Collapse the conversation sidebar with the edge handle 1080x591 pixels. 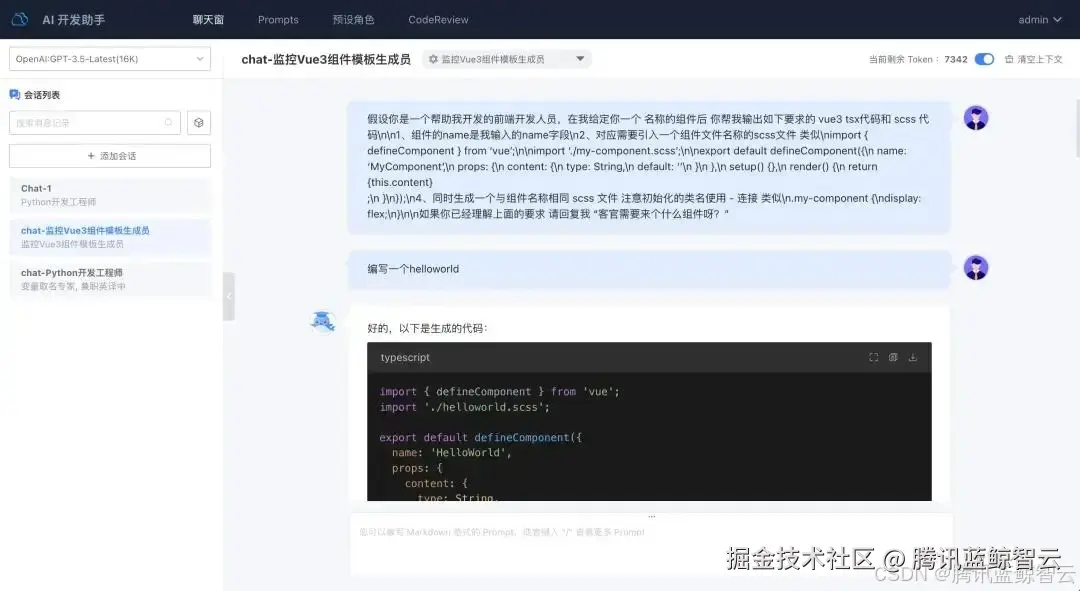(229, 296)
